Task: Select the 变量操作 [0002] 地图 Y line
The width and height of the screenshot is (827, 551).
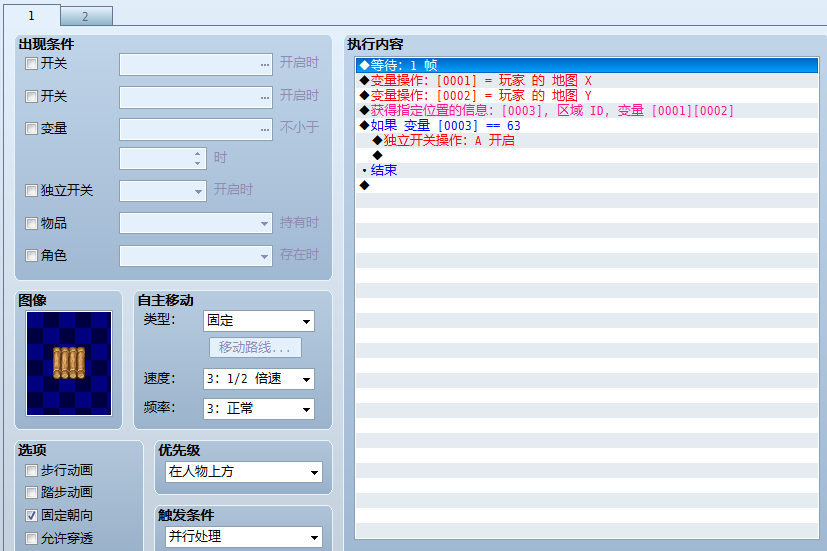Action: [587, 95]
